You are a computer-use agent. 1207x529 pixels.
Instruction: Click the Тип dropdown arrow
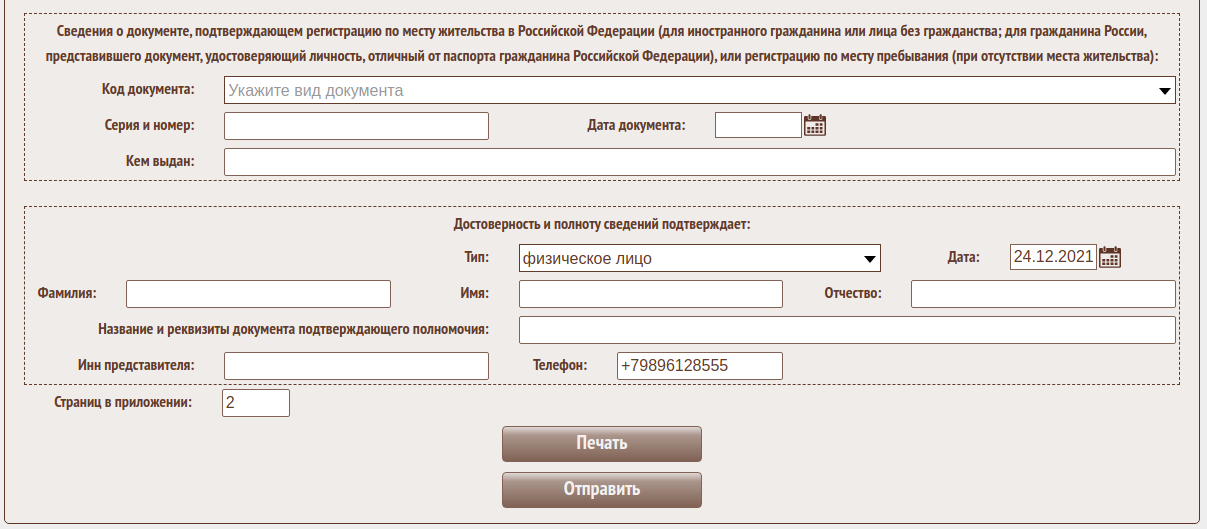(x=870, y=259)
